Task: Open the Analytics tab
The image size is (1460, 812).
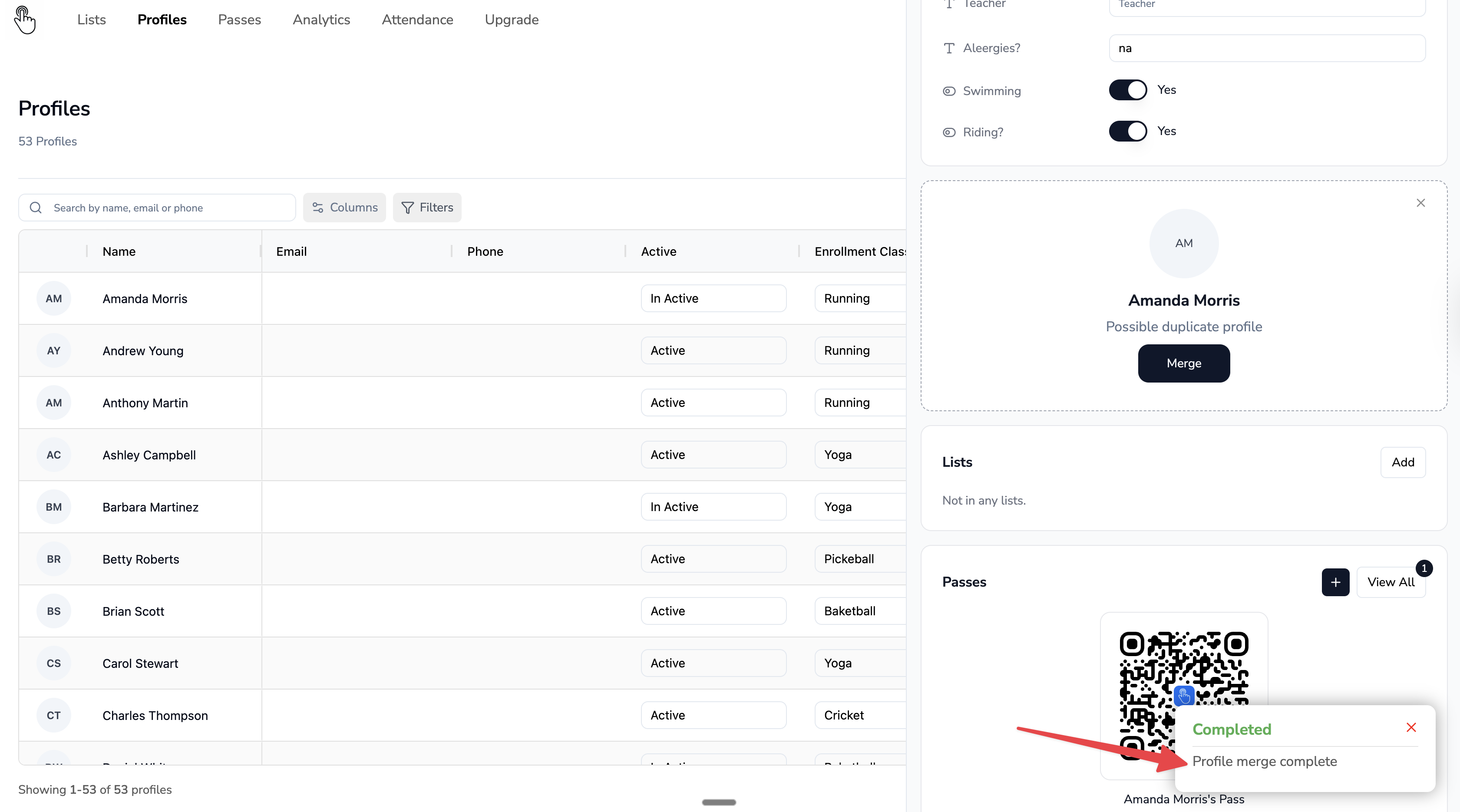Action: pyautogui.click(x=321, y=20)
